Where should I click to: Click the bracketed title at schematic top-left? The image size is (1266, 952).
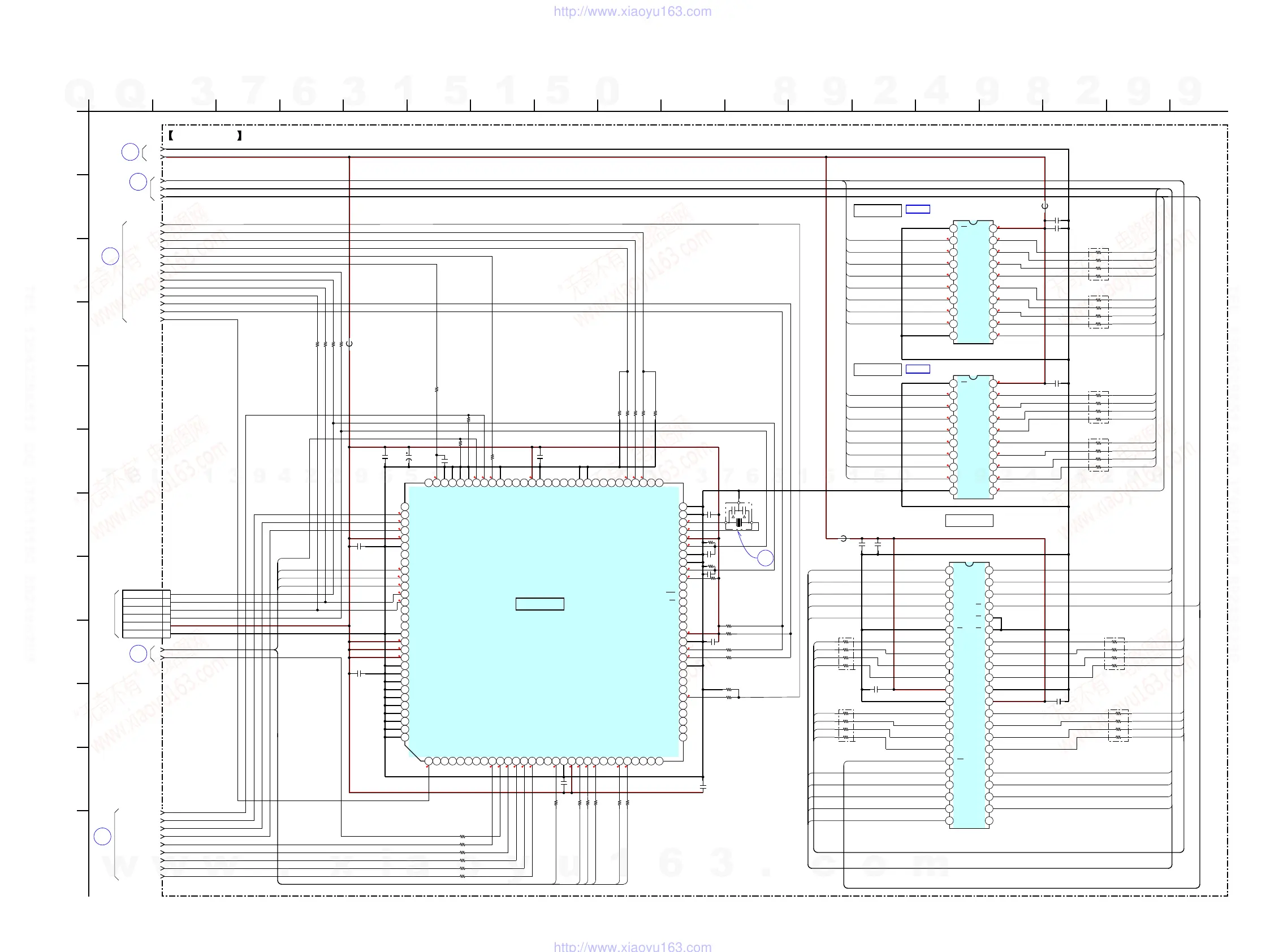(205, 136)
